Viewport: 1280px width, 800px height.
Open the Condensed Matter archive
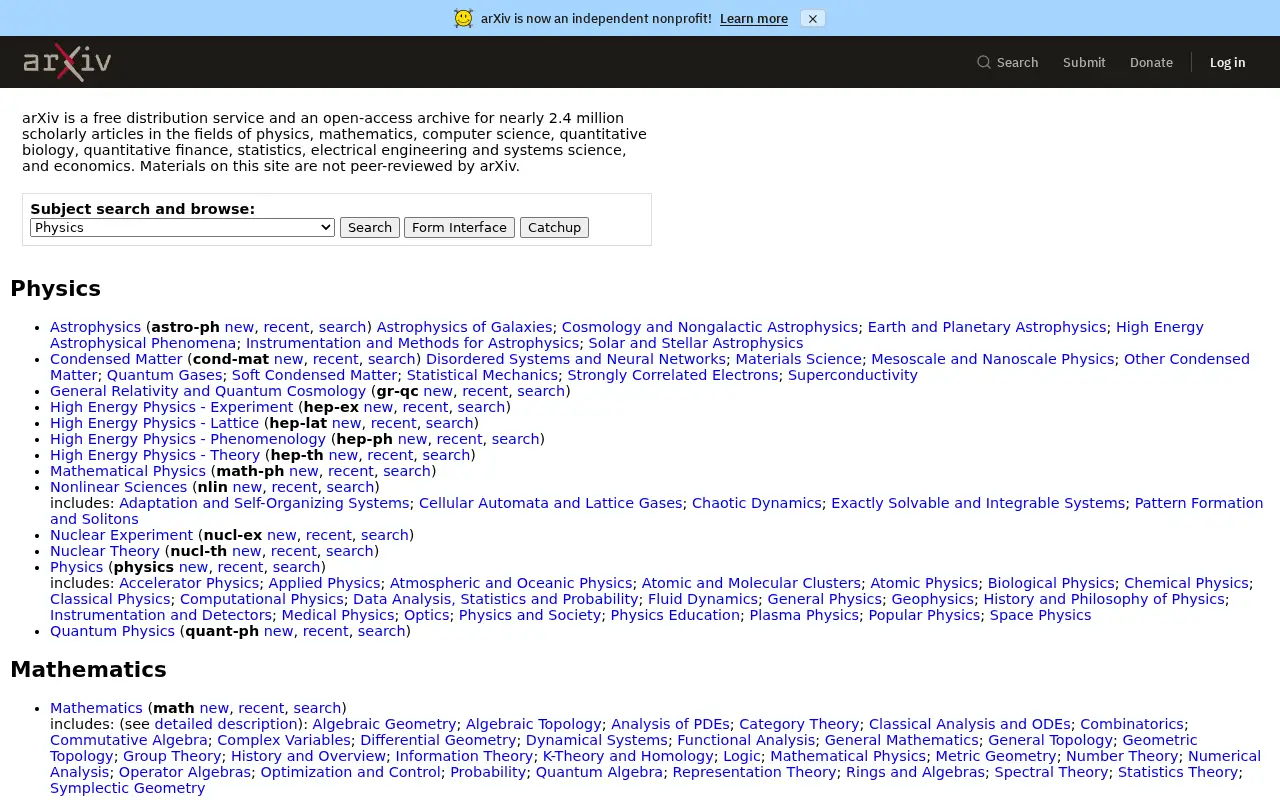click(x=116, y=359)
